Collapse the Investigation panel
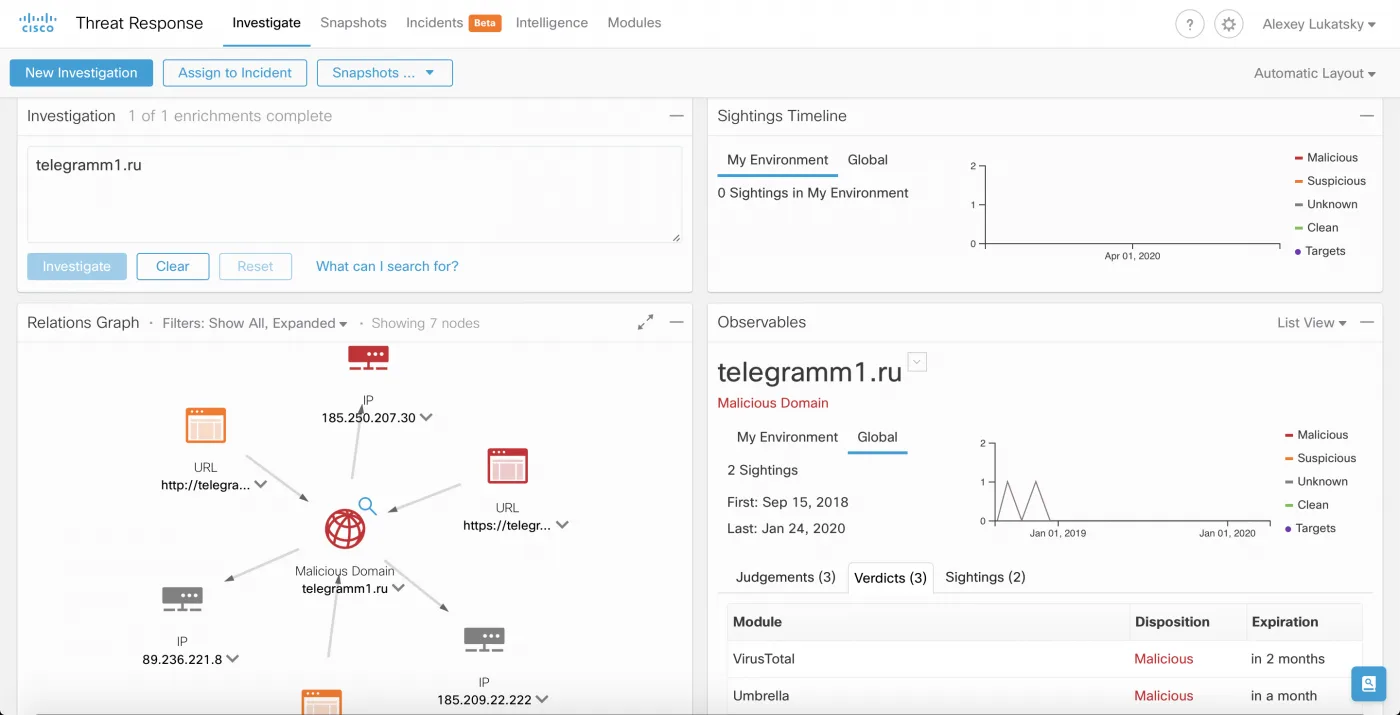 tap(677, 116)
